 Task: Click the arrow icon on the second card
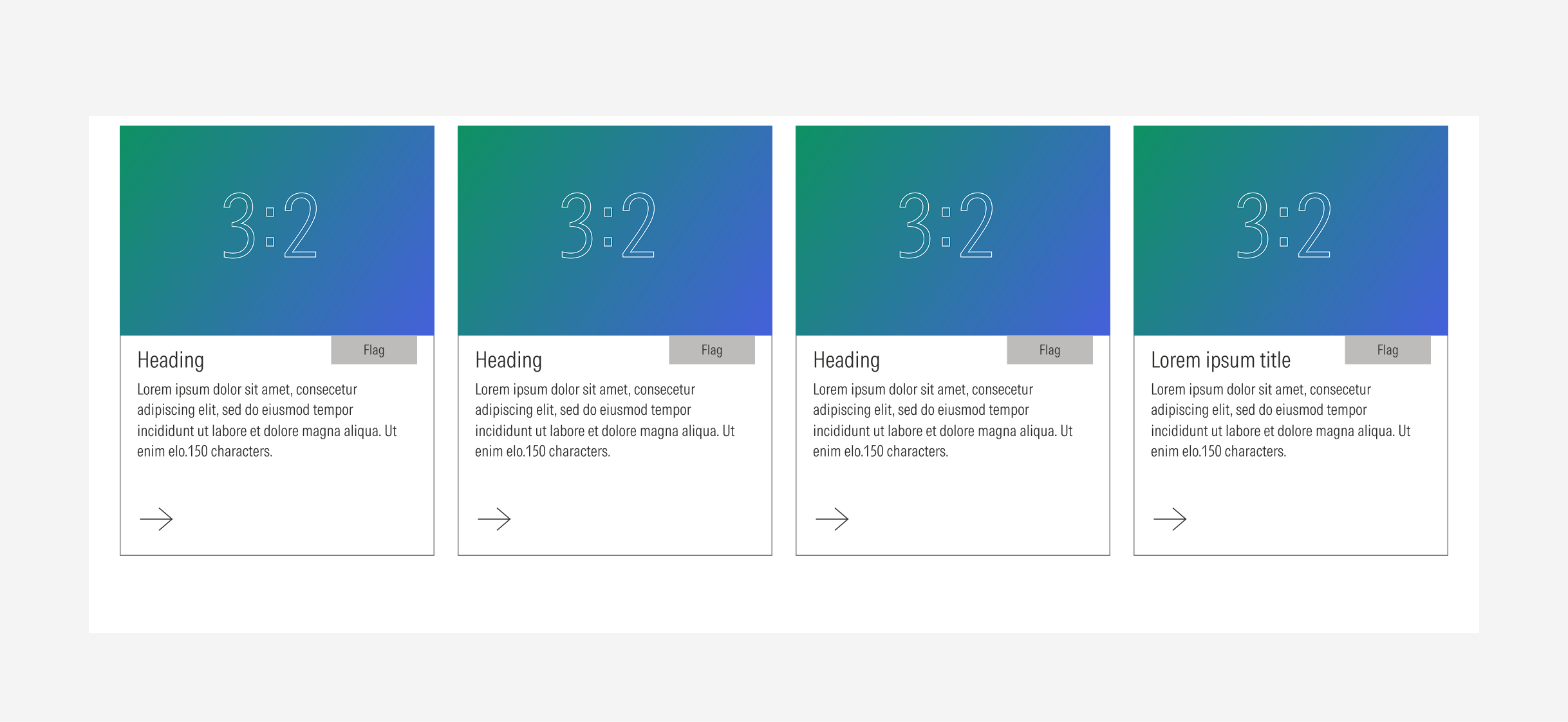pyautogui.click(x=494, y=519)
